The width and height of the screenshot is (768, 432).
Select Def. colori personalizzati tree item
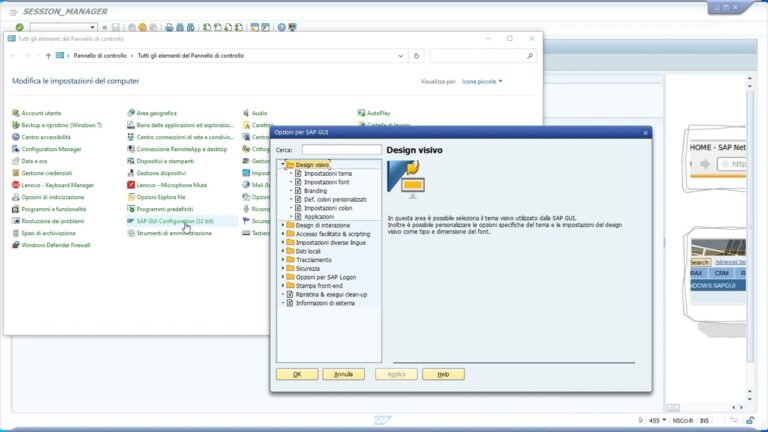(x=335, y=200)
